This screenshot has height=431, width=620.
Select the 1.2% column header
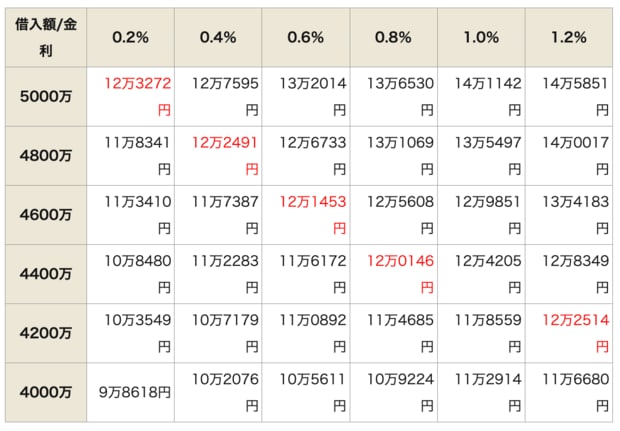click(x=569, y=38)
